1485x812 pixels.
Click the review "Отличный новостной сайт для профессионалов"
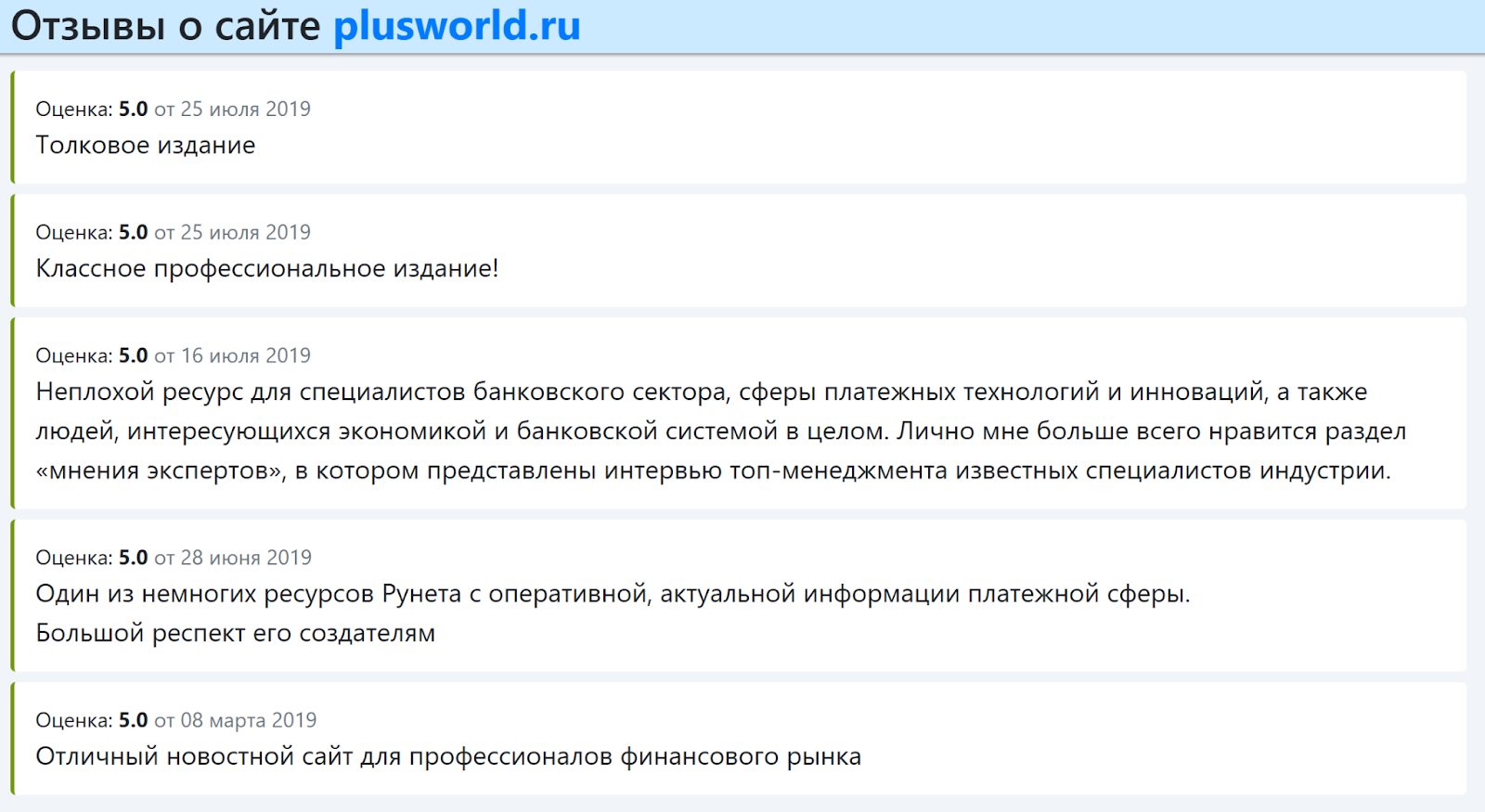[x=447, y=757]
